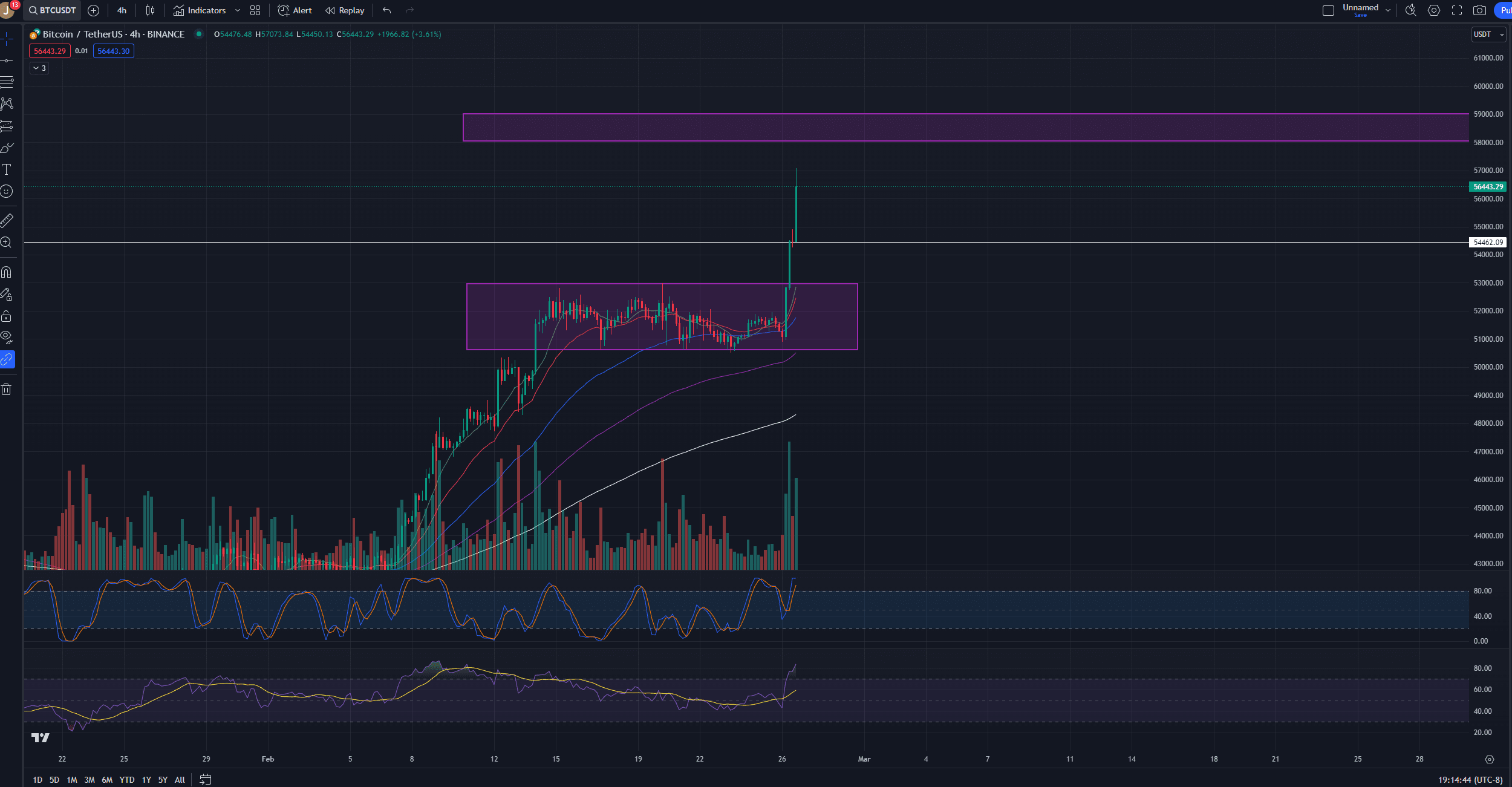
Task: Select the All date range
Action: 180,780
